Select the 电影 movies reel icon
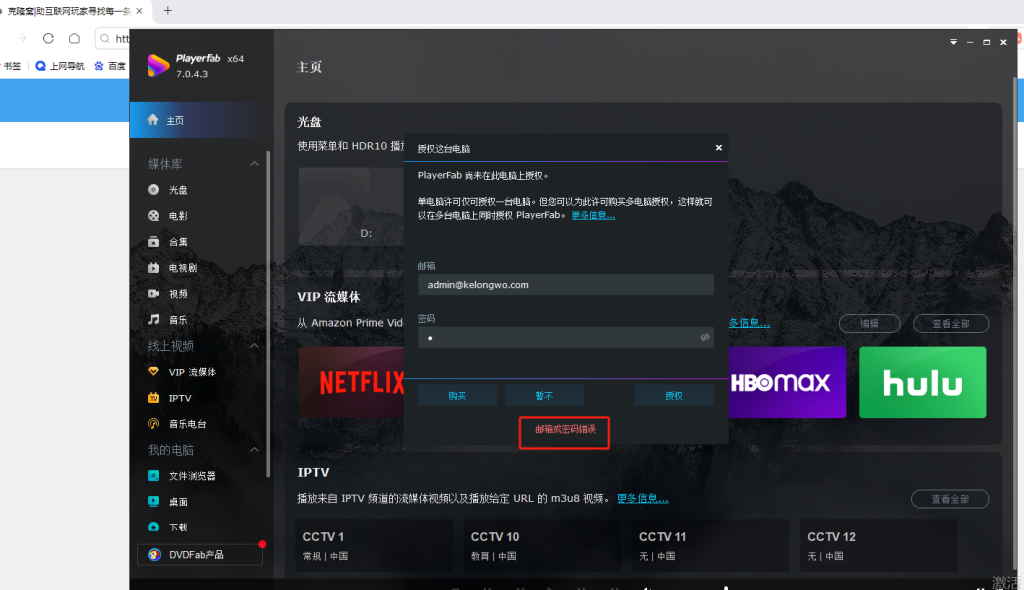 (x=153, y=216)
